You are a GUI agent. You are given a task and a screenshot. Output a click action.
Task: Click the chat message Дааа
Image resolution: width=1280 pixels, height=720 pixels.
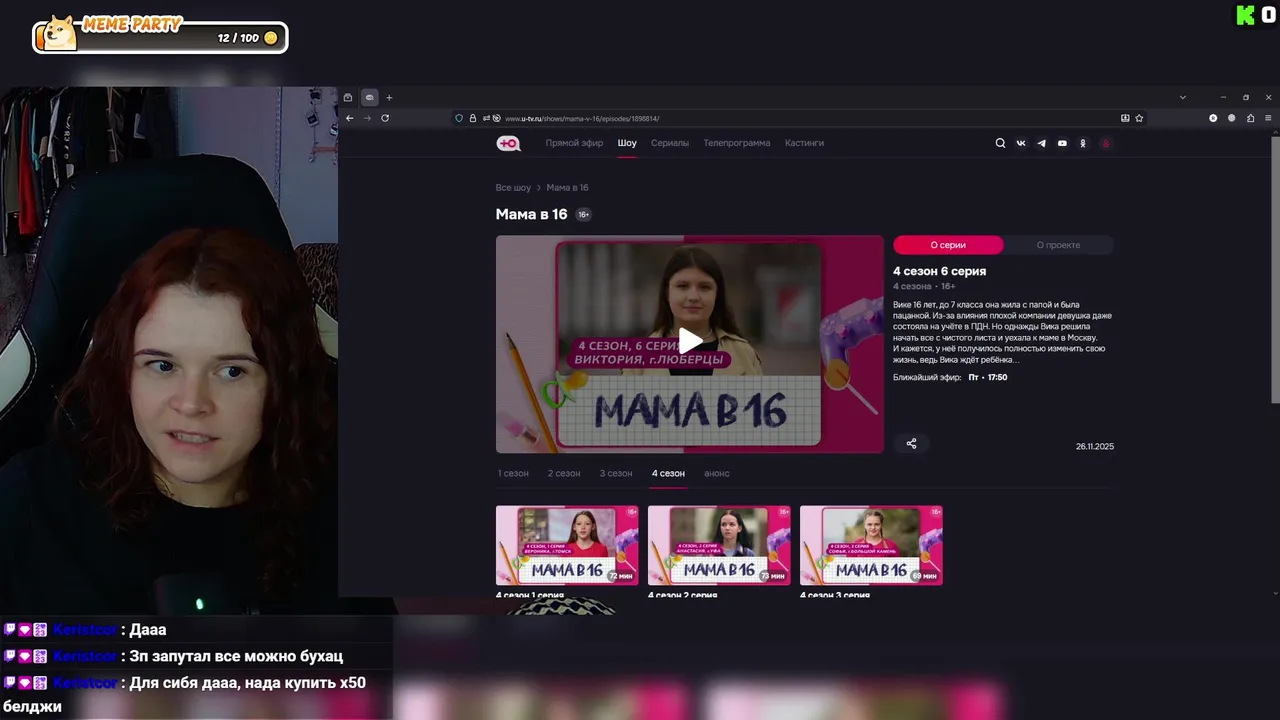point(148,630)
